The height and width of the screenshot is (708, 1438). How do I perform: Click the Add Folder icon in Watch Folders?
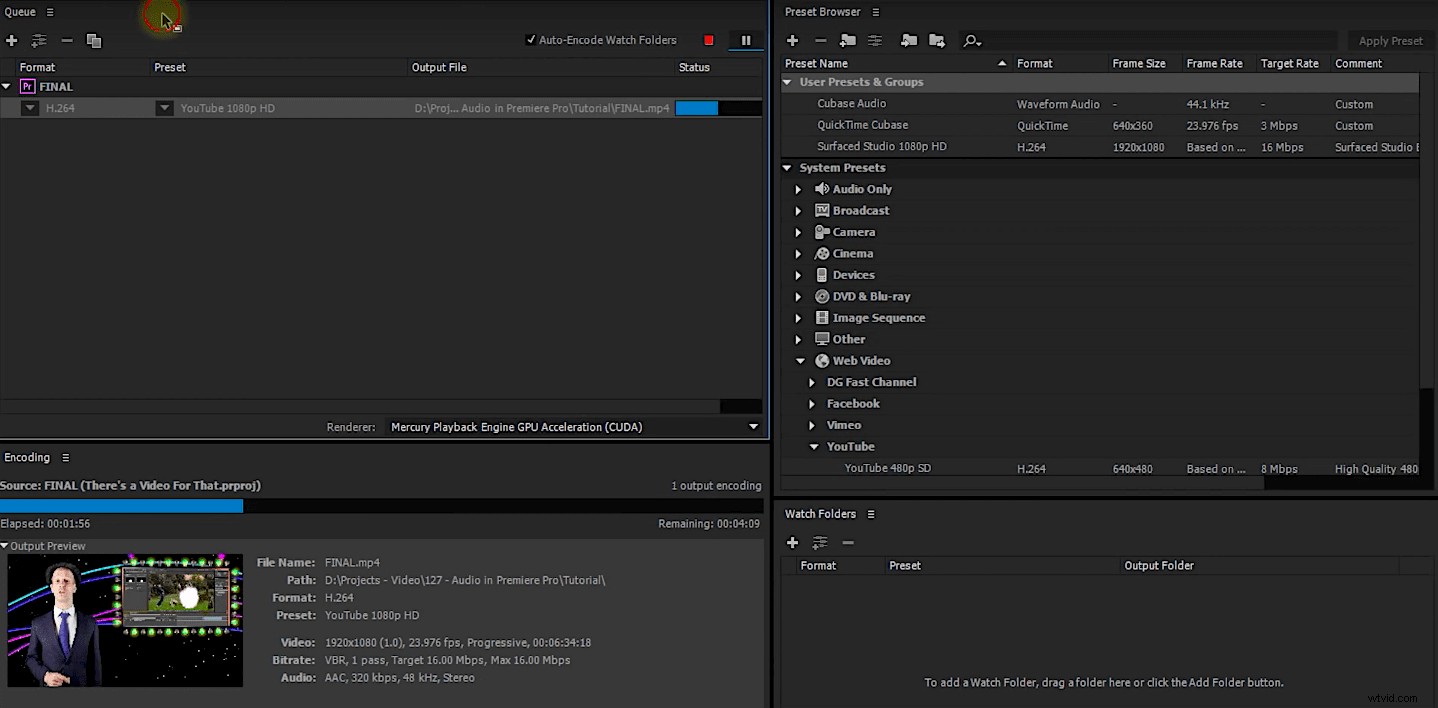[x=793, y=542]
